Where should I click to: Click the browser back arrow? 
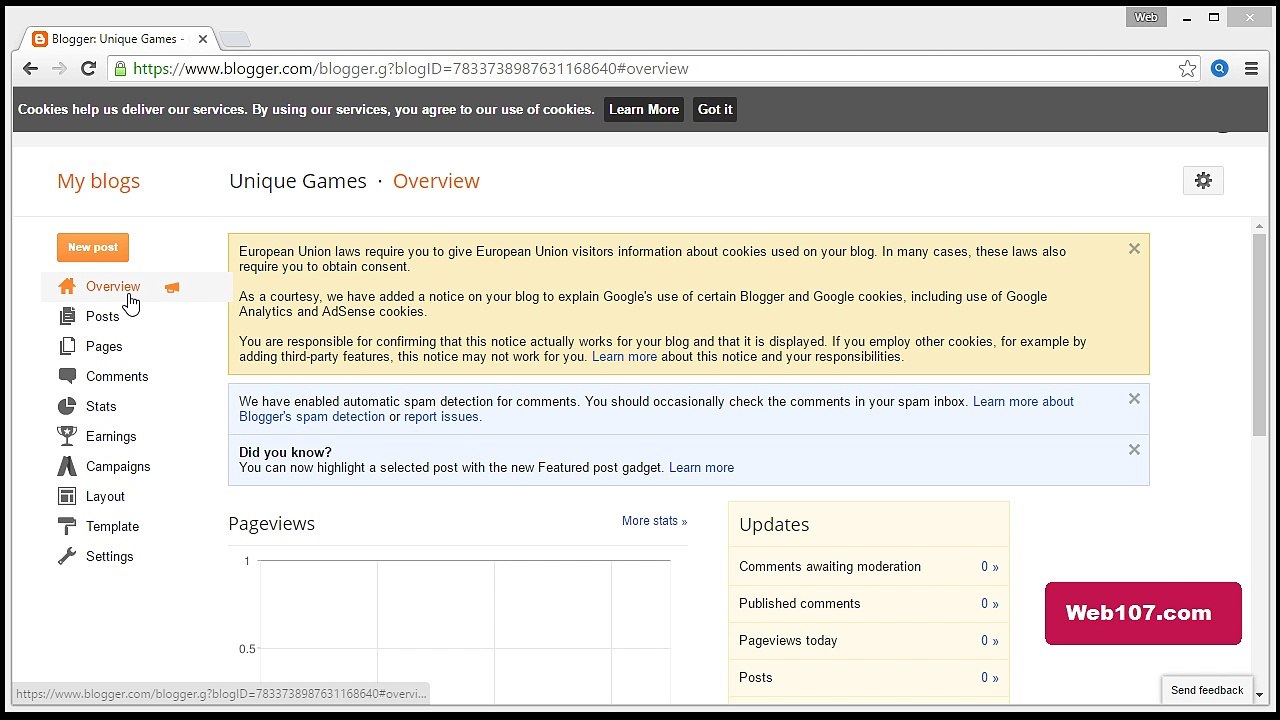[30, 69]
